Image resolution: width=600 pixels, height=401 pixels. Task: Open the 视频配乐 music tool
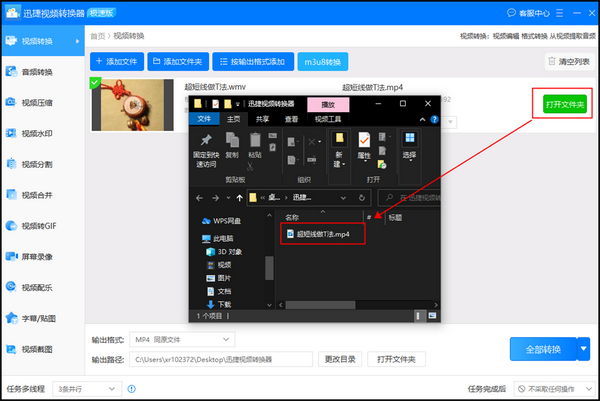click(37, 288)
